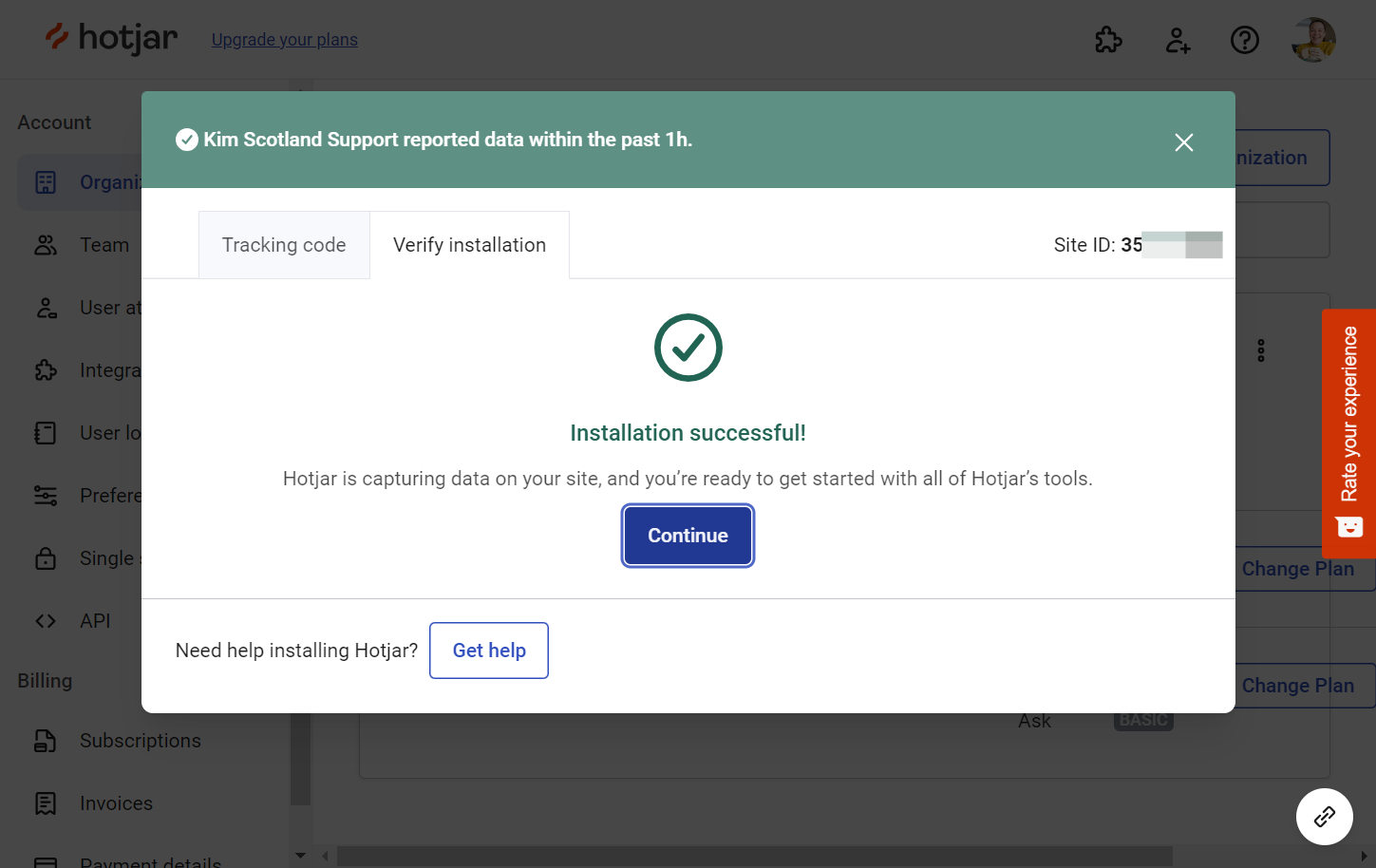1376x868 pixels.
Task: Open Subscriptions in the sidebar
Action: tap(141, 741)
